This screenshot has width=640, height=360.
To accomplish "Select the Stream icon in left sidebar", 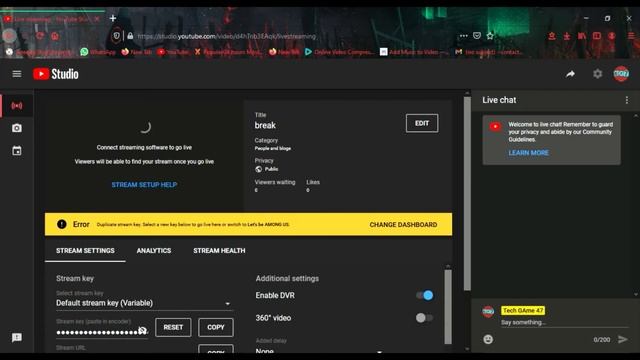I will coord(17,106).
